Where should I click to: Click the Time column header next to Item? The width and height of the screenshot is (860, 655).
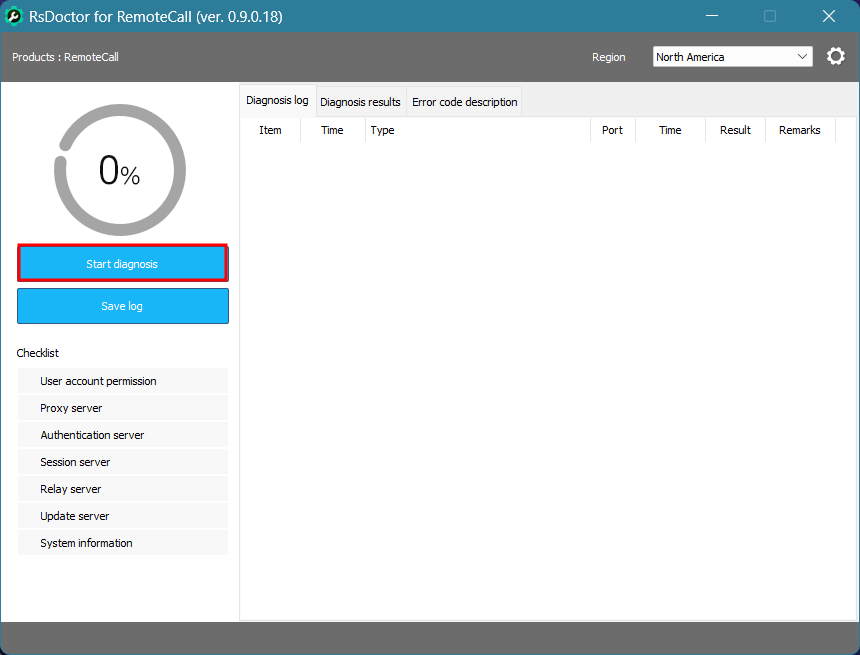point(332,130)
